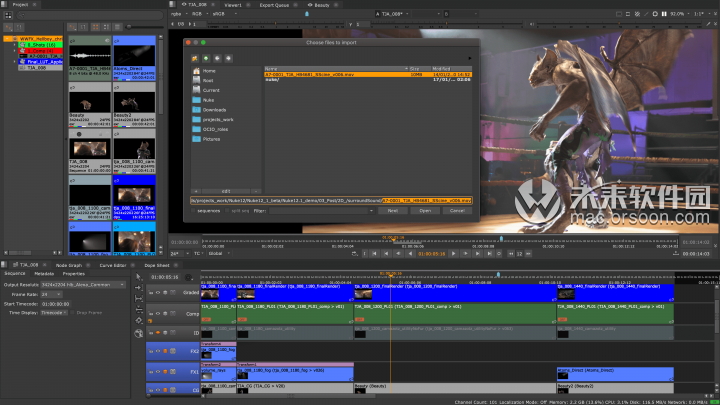Sort the file list by Modified column

(x=450, y=69)
